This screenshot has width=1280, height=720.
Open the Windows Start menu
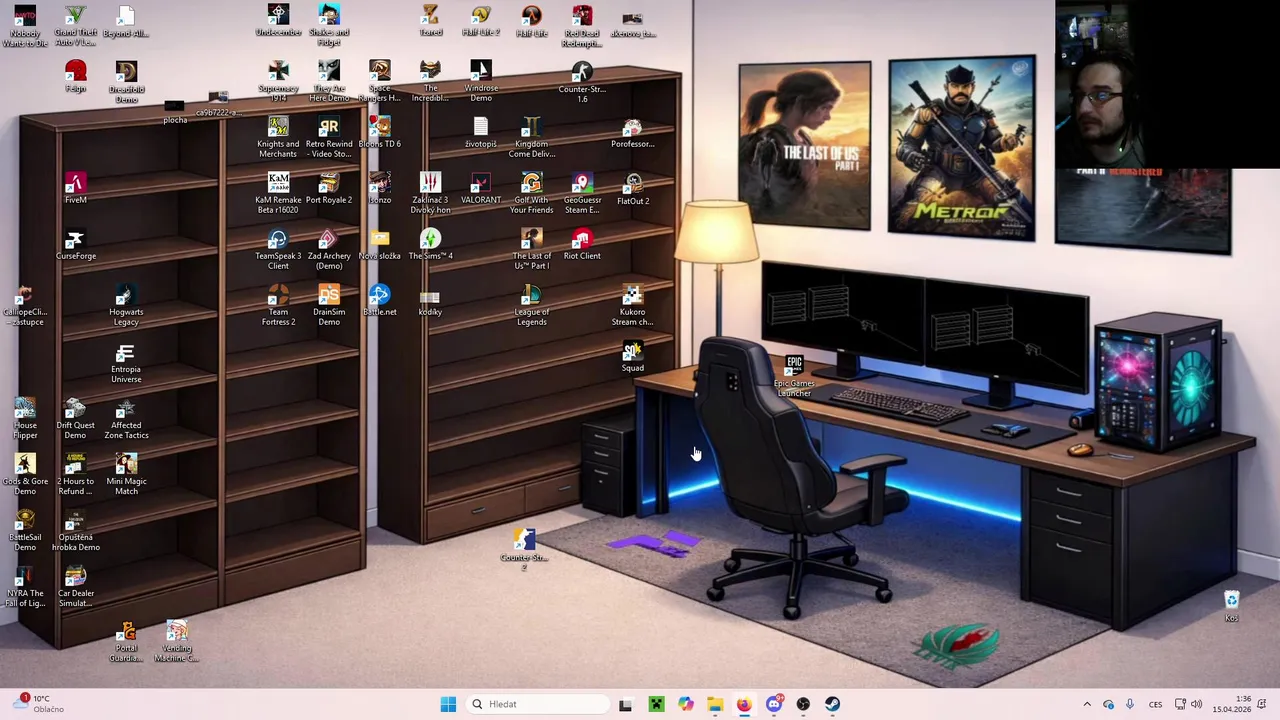click(x=448, y=704)
